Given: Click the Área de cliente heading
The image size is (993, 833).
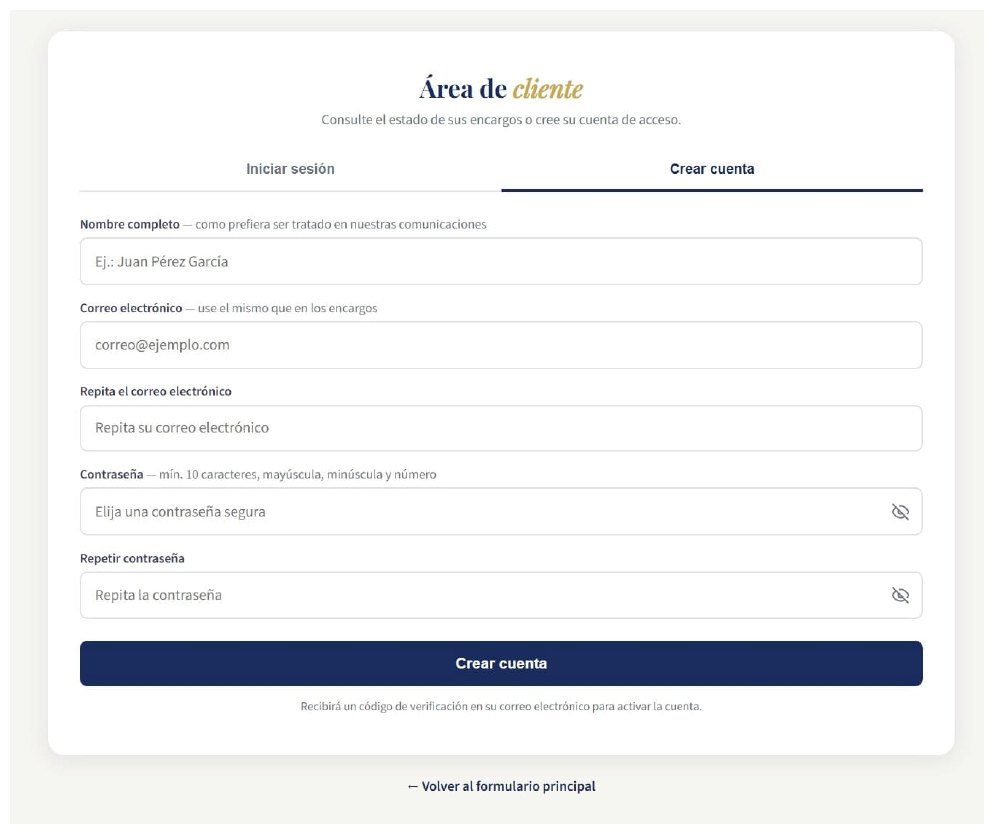Looking at the screenshot, I should click(x=501, y=88).
